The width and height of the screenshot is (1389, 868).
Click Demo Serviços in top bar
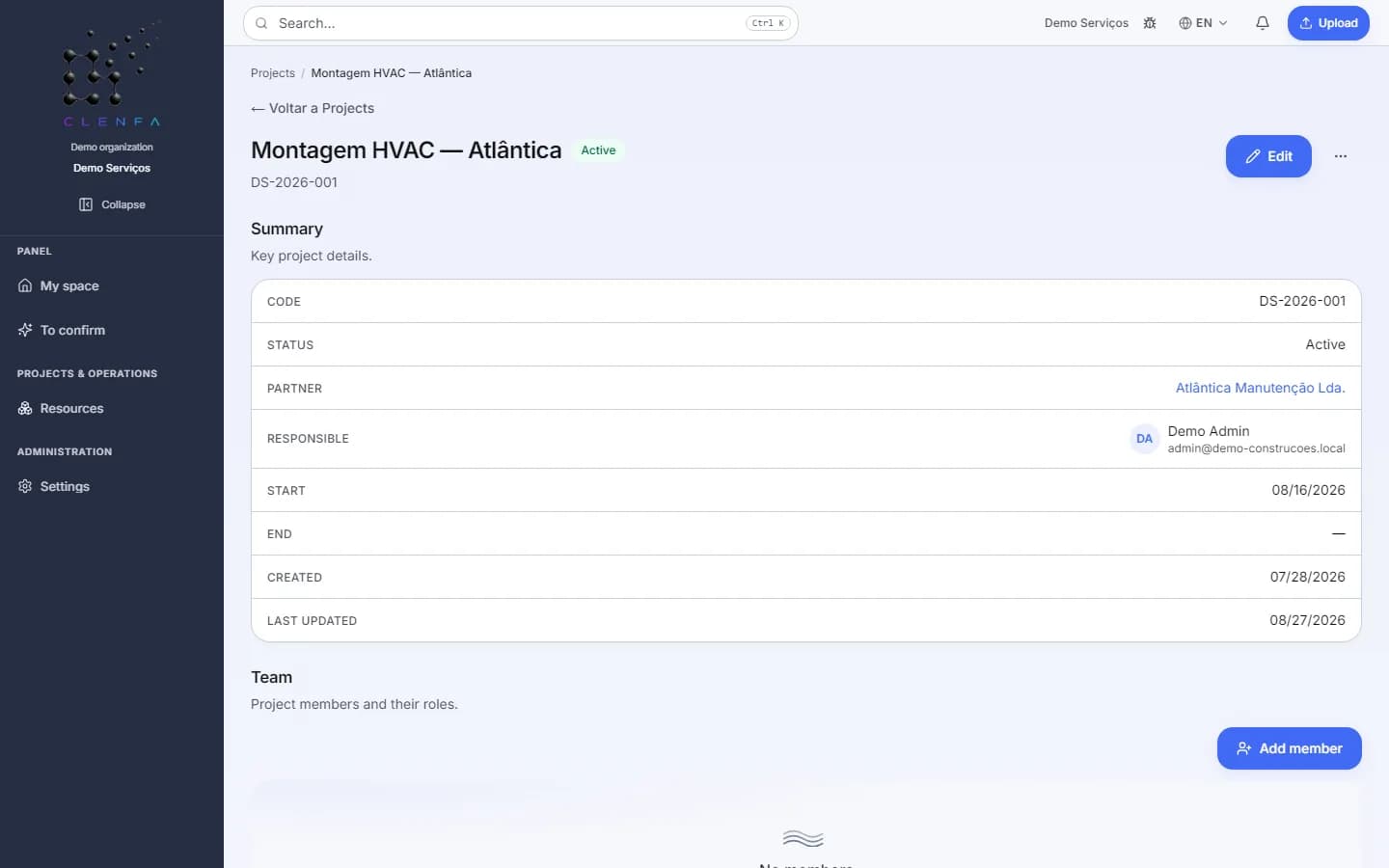tap(1086, 23)
